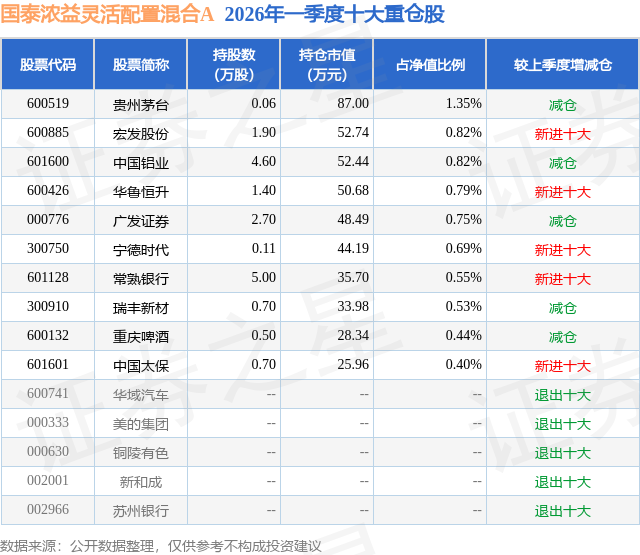Select 宁德时代 in the table

point(141,250)
